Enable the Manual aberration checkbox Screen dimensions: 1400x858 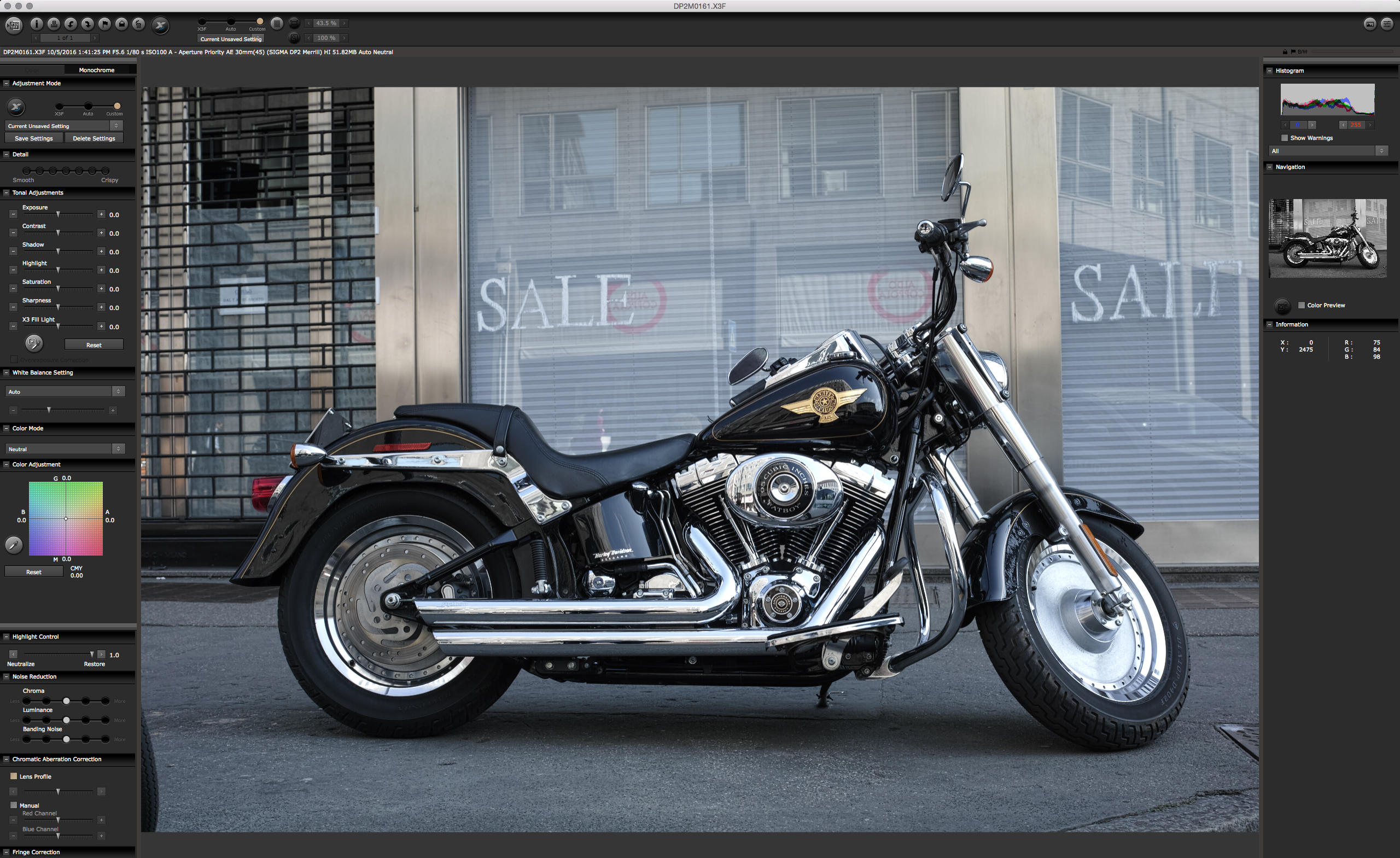click(x=14, y=805)
